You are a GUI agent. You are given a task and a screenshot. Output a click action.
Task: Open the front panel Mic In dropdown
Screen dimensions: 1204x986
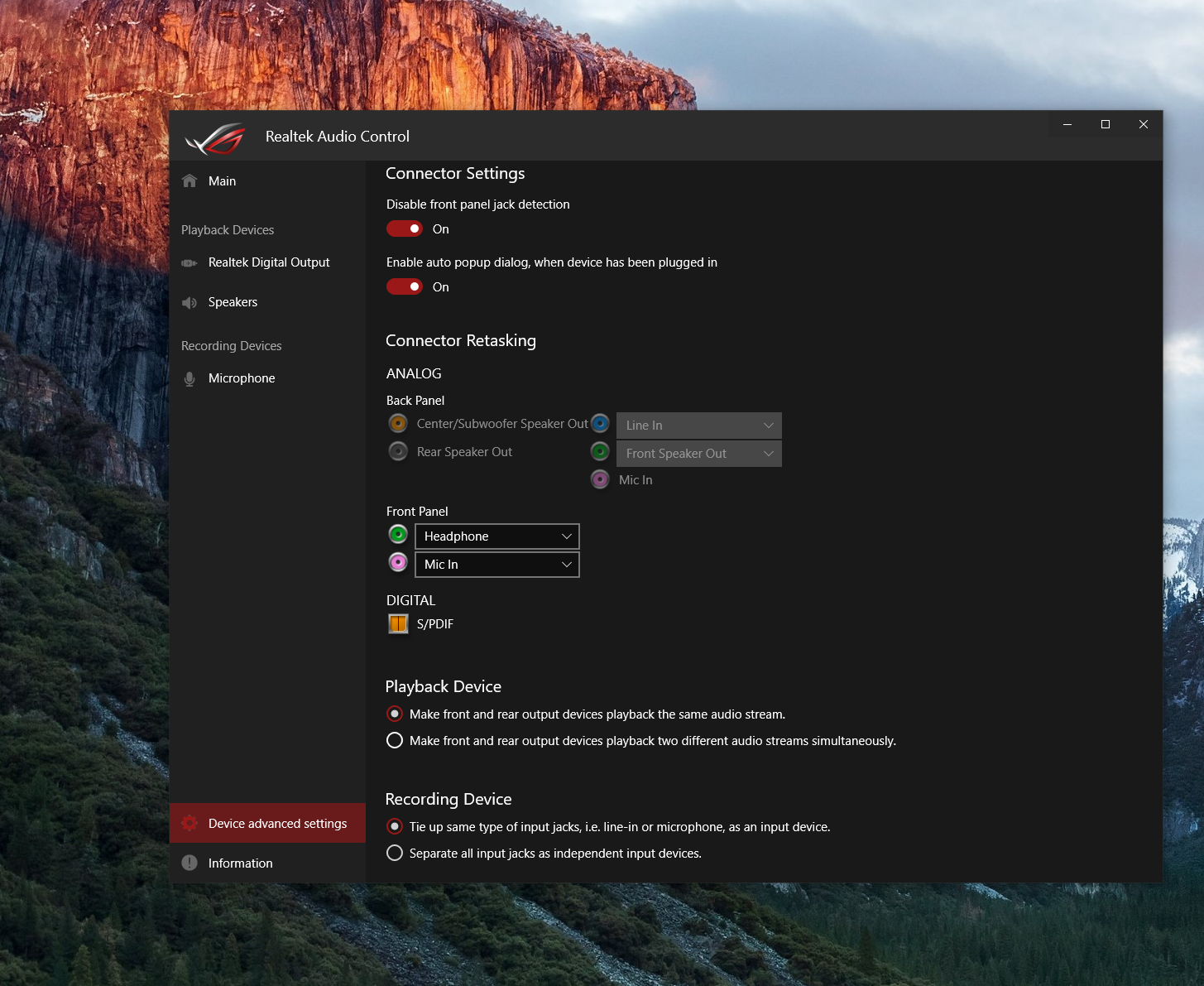pyautogui.click(x=497, y=565)
